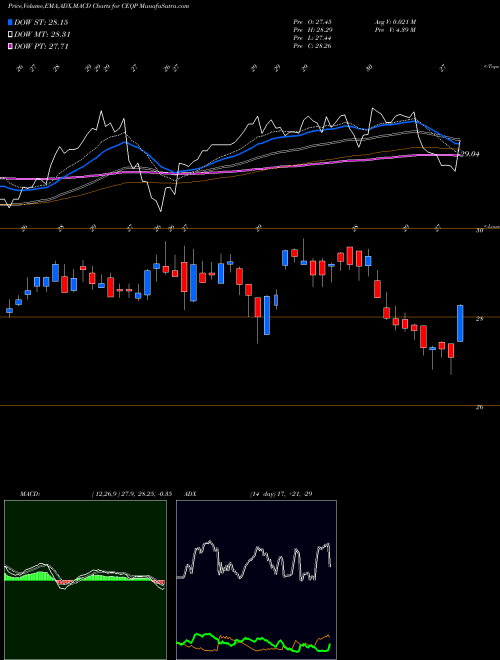Click the MACD (12,26,9) parameter values

pos(131,494)
